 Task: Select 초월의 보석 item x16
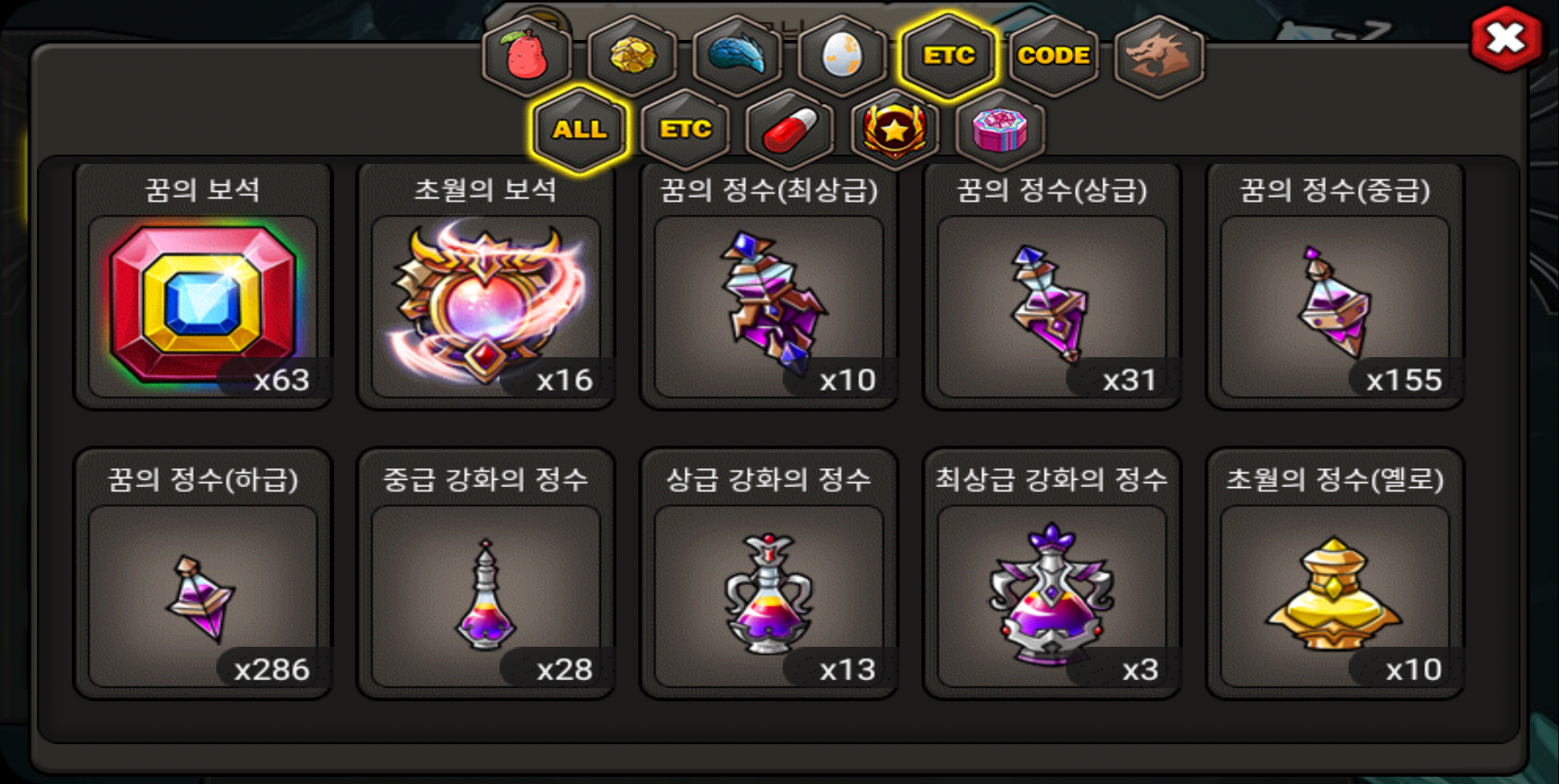point(486,285)
